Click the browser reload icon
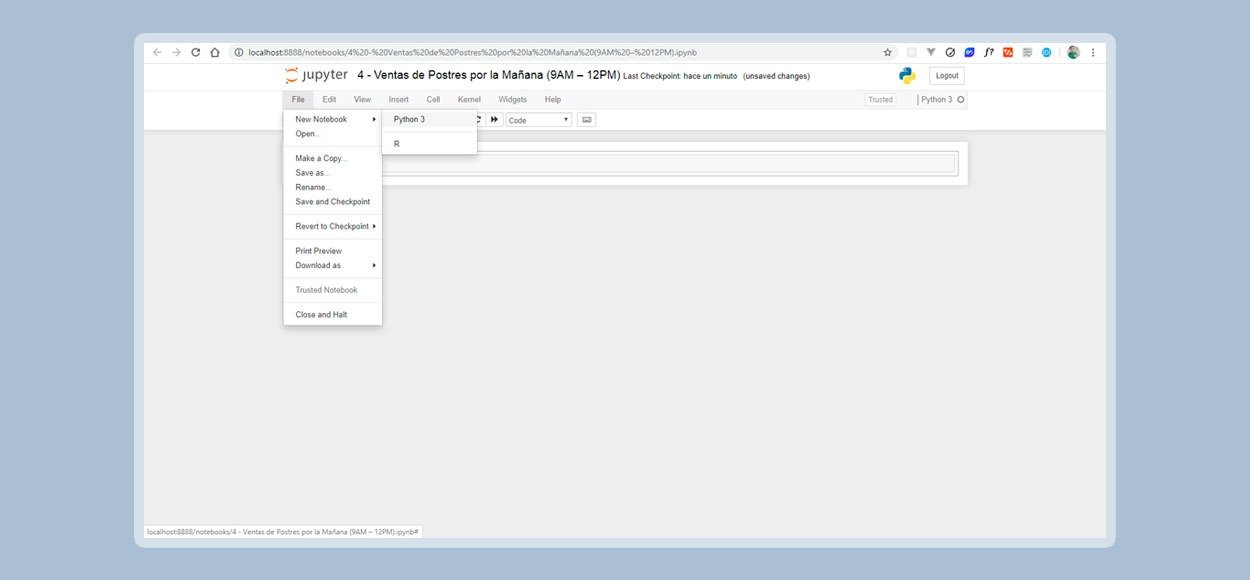Viewport: 1250px width, 580px height. (196, 53)
